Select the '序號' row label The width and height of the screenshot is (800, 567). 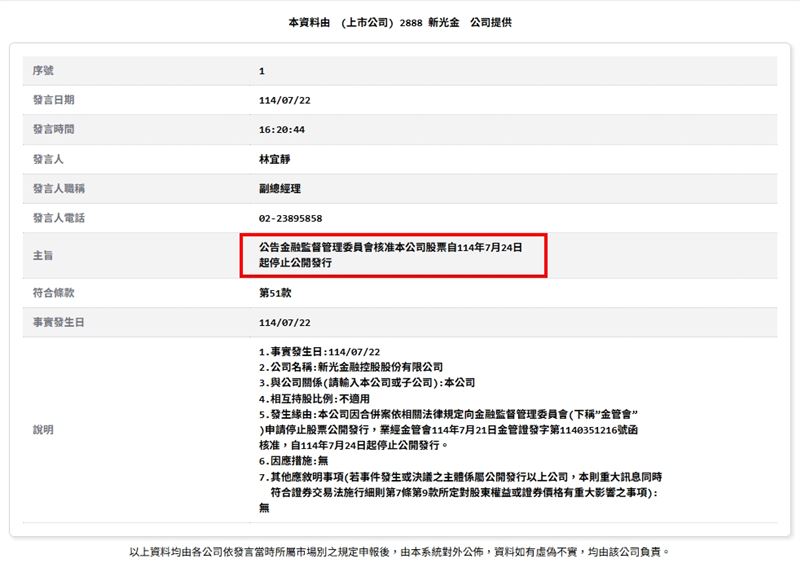tap(43, 70)
